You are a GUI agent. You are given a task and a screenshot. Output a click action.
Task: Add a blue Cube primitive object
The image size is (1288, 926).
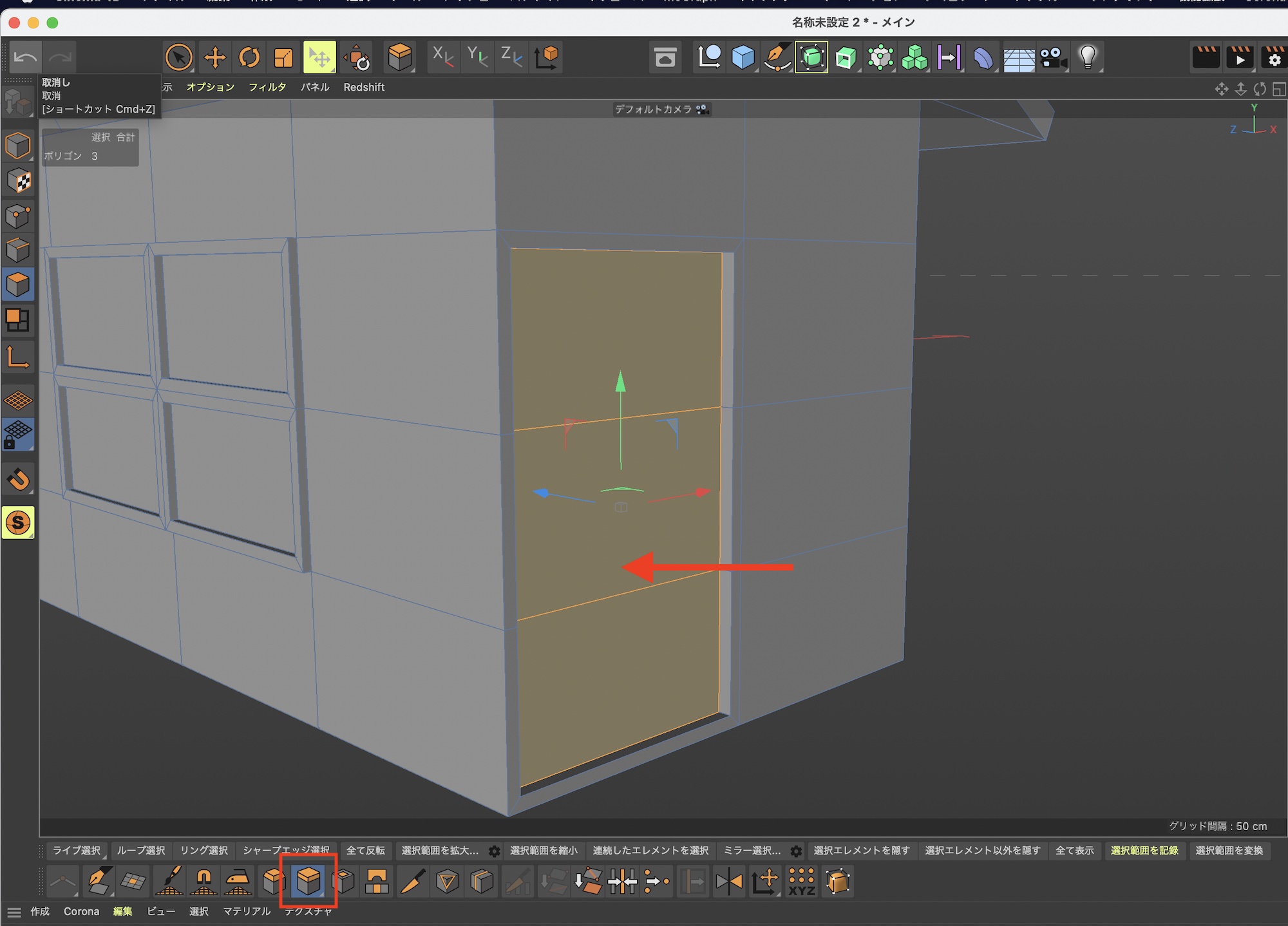point(743,57)
